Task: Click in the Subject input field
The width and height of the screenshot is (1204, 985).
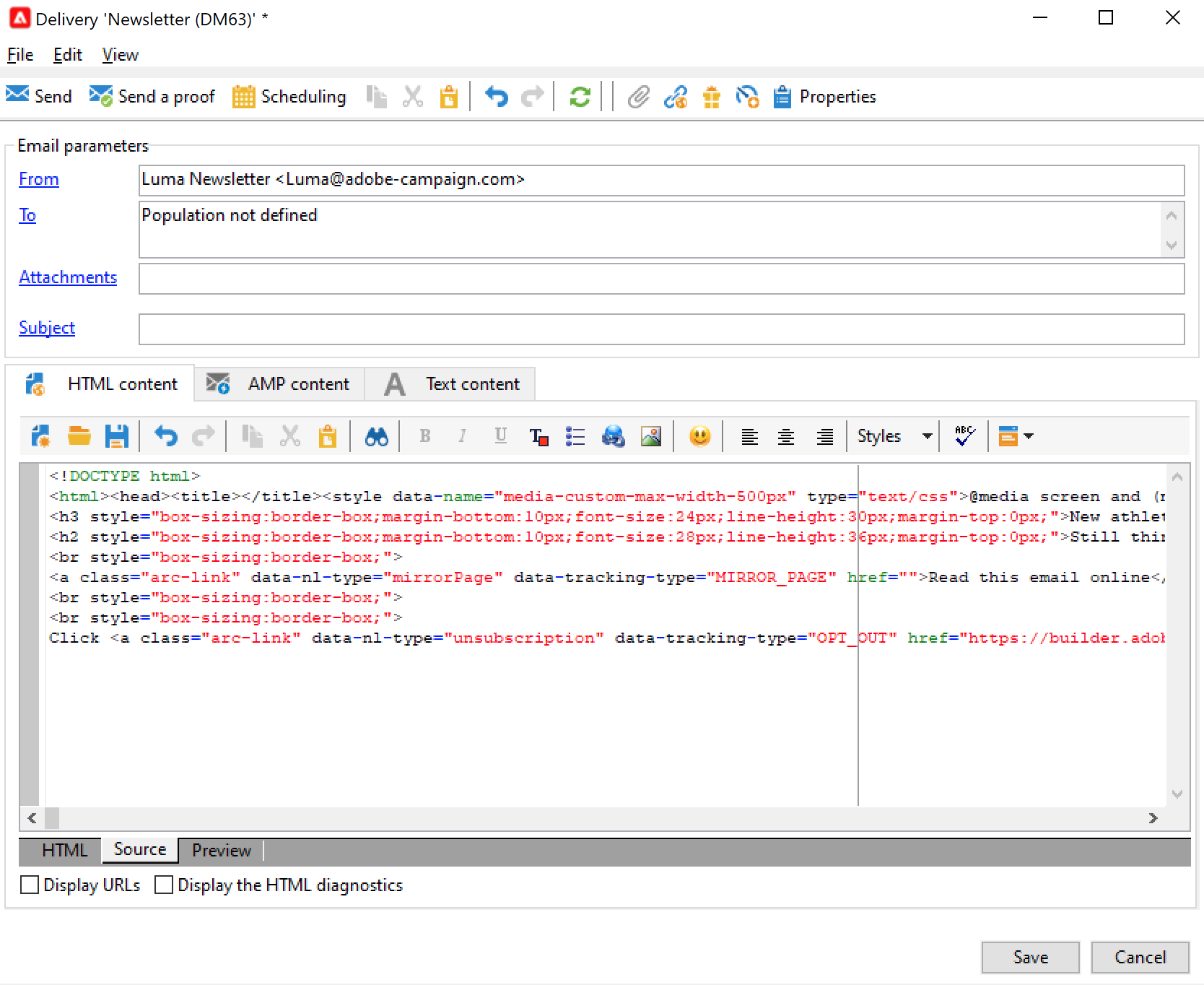Action: coord(660,329)
